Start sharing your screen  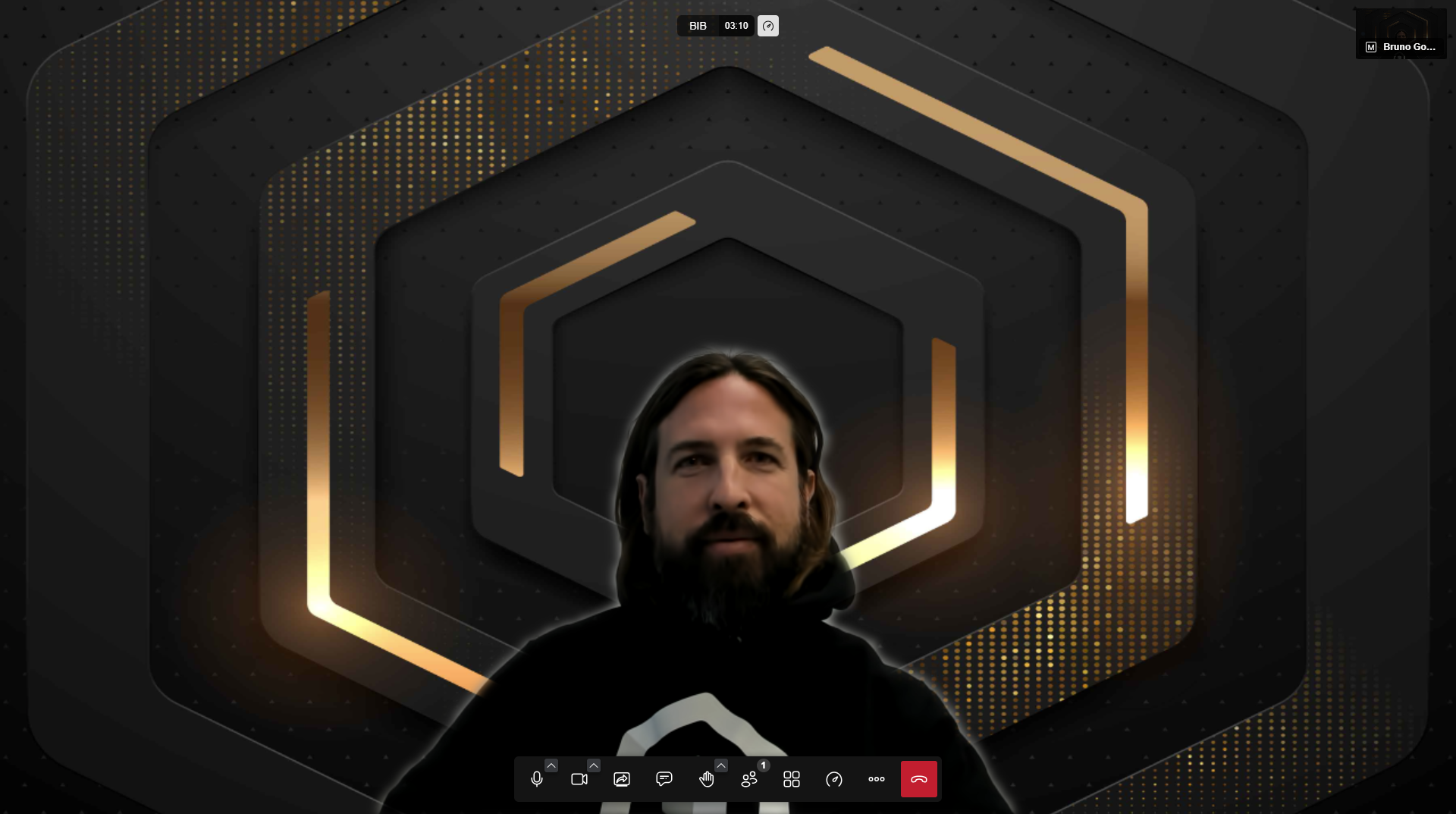pyautogui.click(x=622, y=779)
